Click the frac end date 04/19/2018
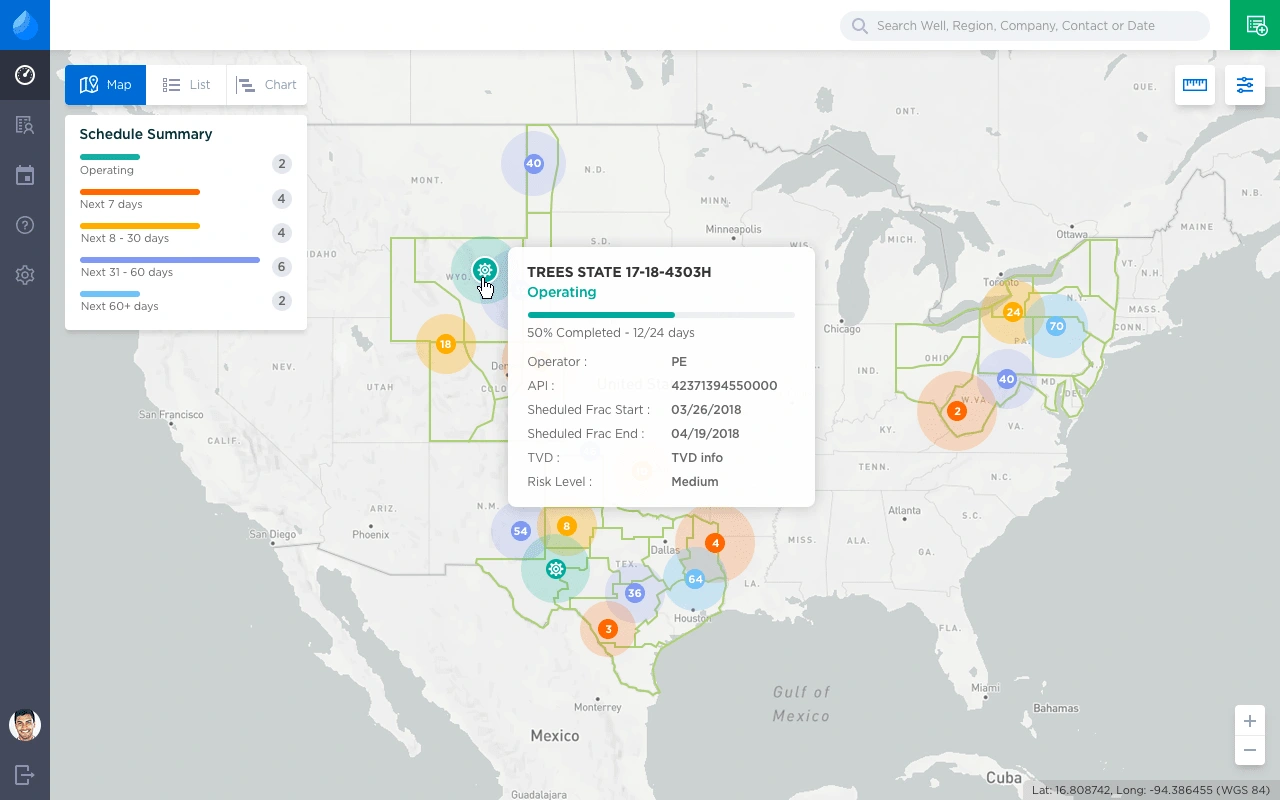Screen dimensions: 1280x800 705,434
